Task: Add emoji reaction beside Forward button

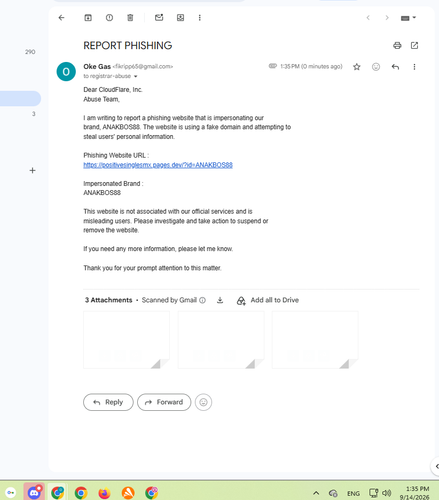Action: tap(203, 402)
